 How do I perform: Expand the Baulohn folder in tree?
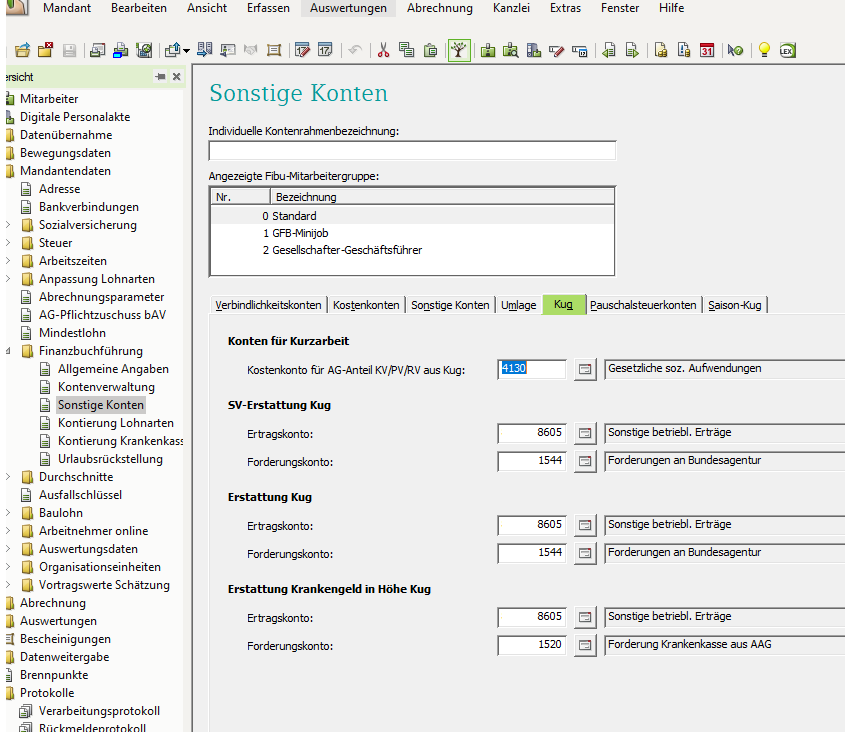pos(9,513)
